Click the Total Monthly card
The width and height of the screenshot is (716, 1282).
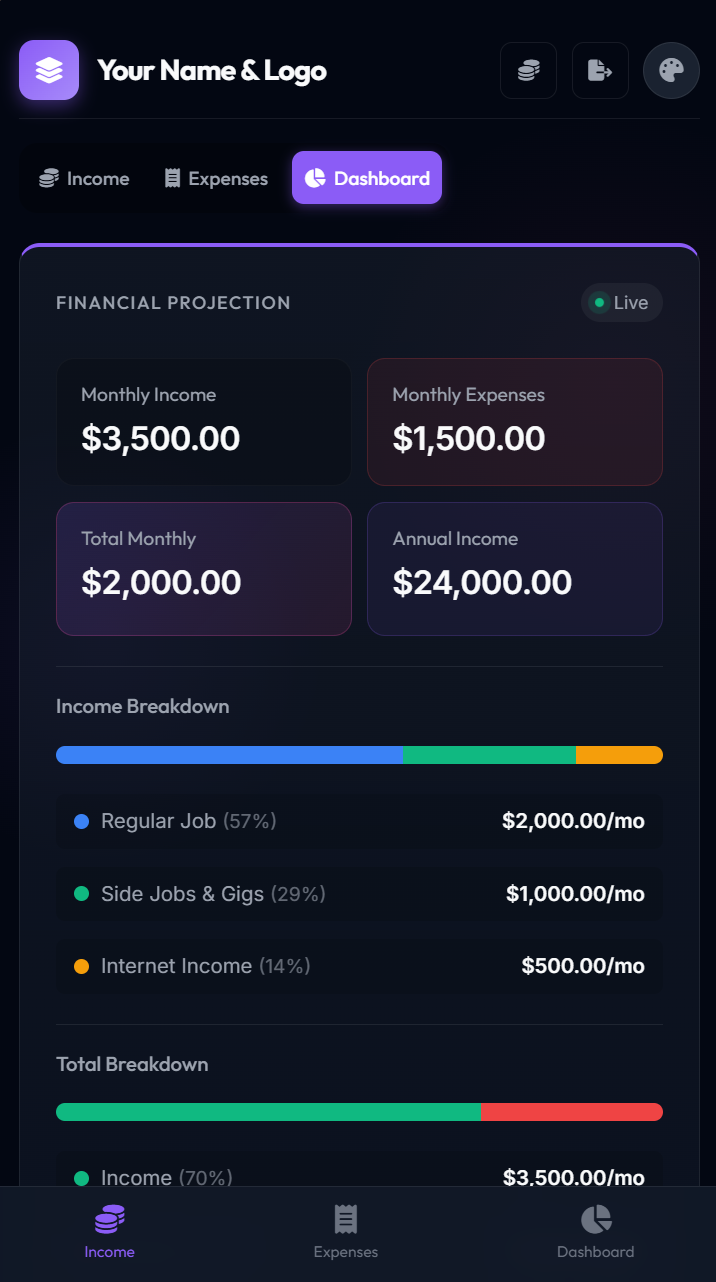[x=204, y=568]
